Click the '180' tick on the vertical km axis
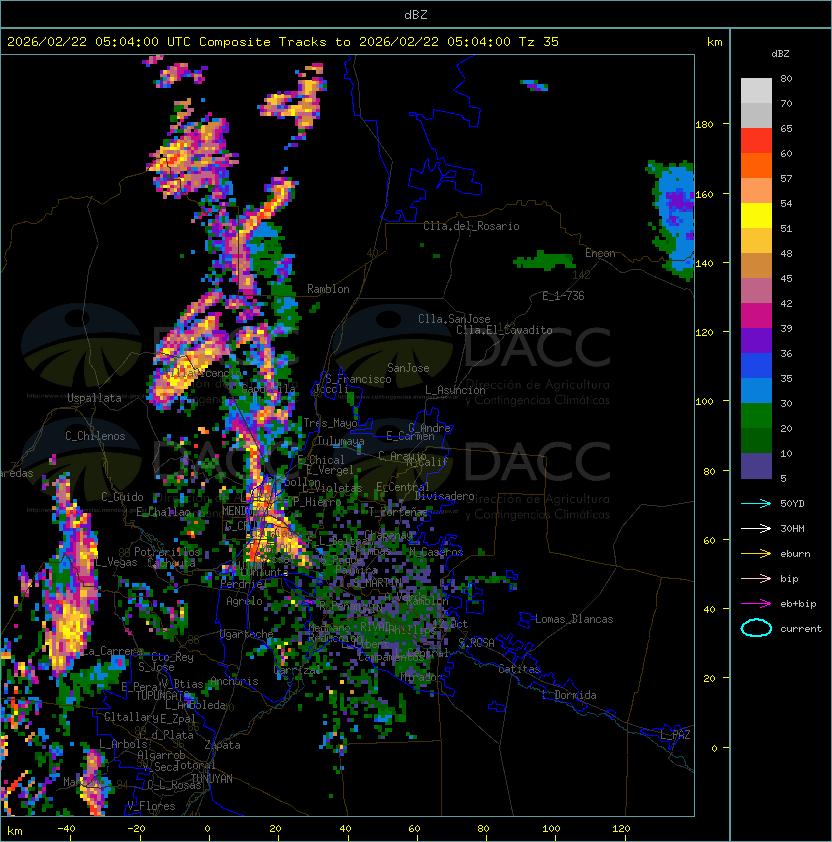 click(x=704, y=125)
